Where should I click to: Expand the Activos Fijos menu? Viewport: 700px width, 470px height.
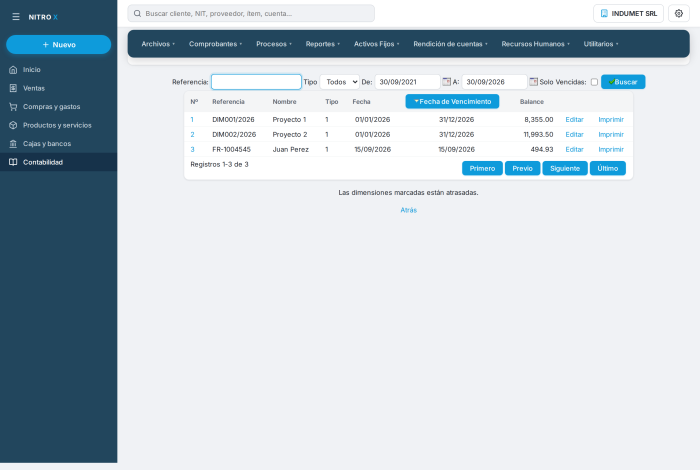[x=376, y=44]
